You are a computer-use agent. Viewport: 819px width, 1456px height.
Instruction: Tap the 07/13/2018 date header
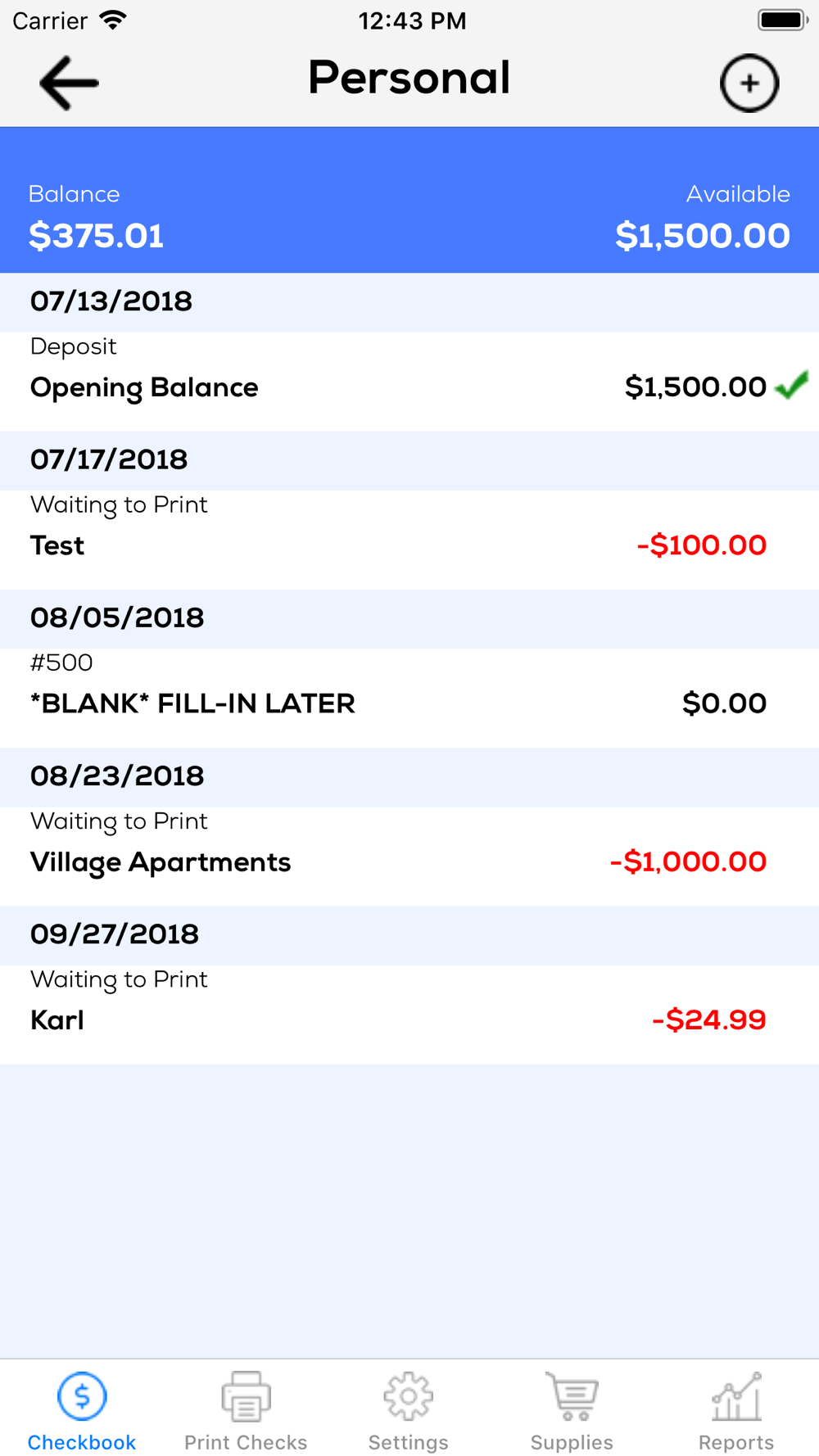coord(409,302)
